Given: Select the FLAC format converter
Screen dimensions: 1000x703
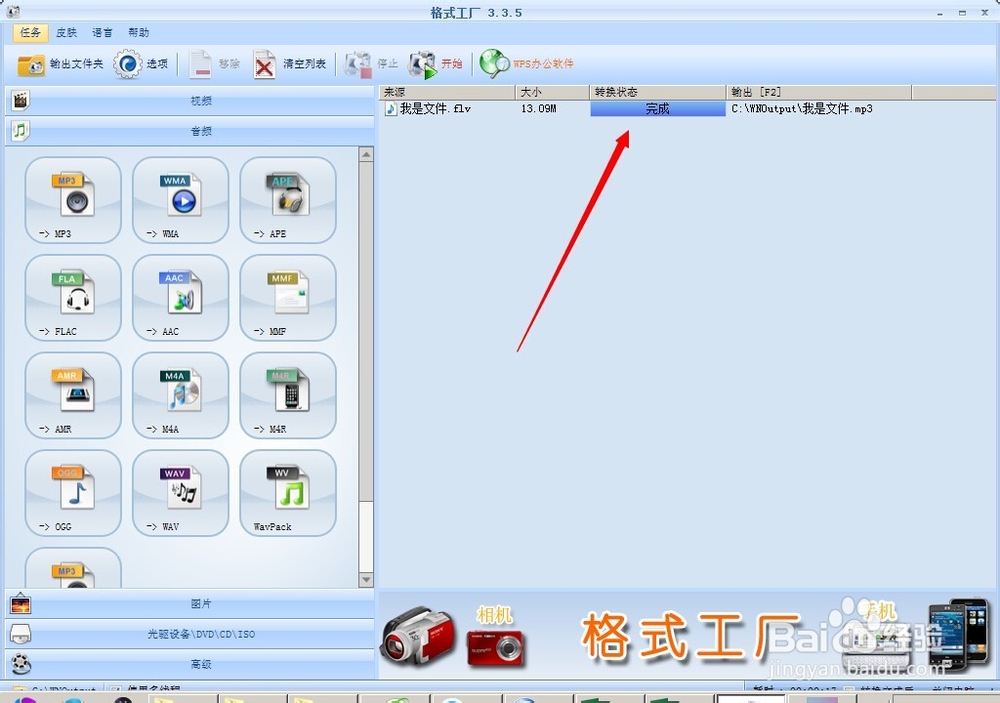Looking at the screenshot, I should (x=72, y=297).
